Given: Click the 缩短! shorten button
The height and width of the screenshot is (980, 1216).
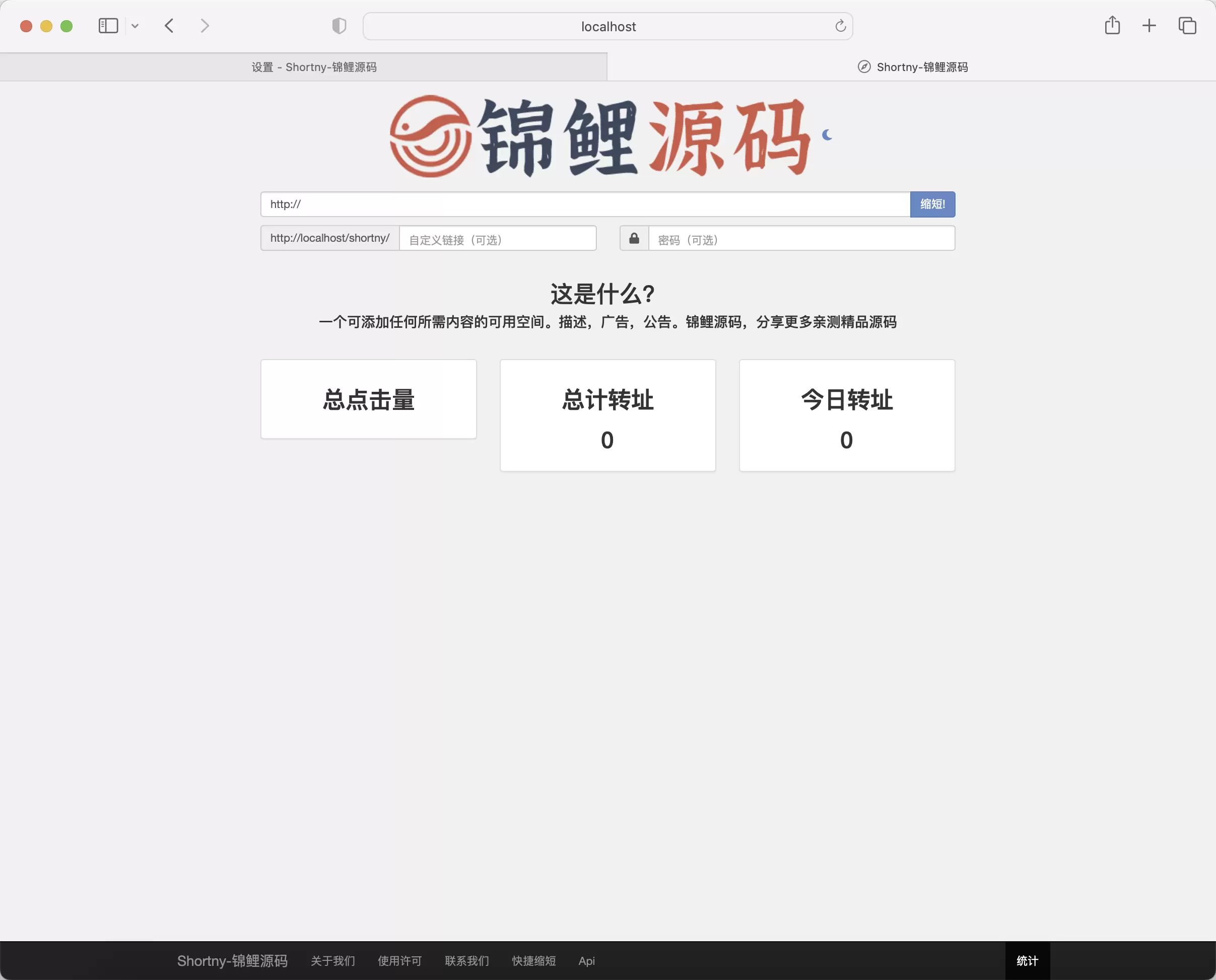Looking at the screenshot, I should tap(932, 204).
